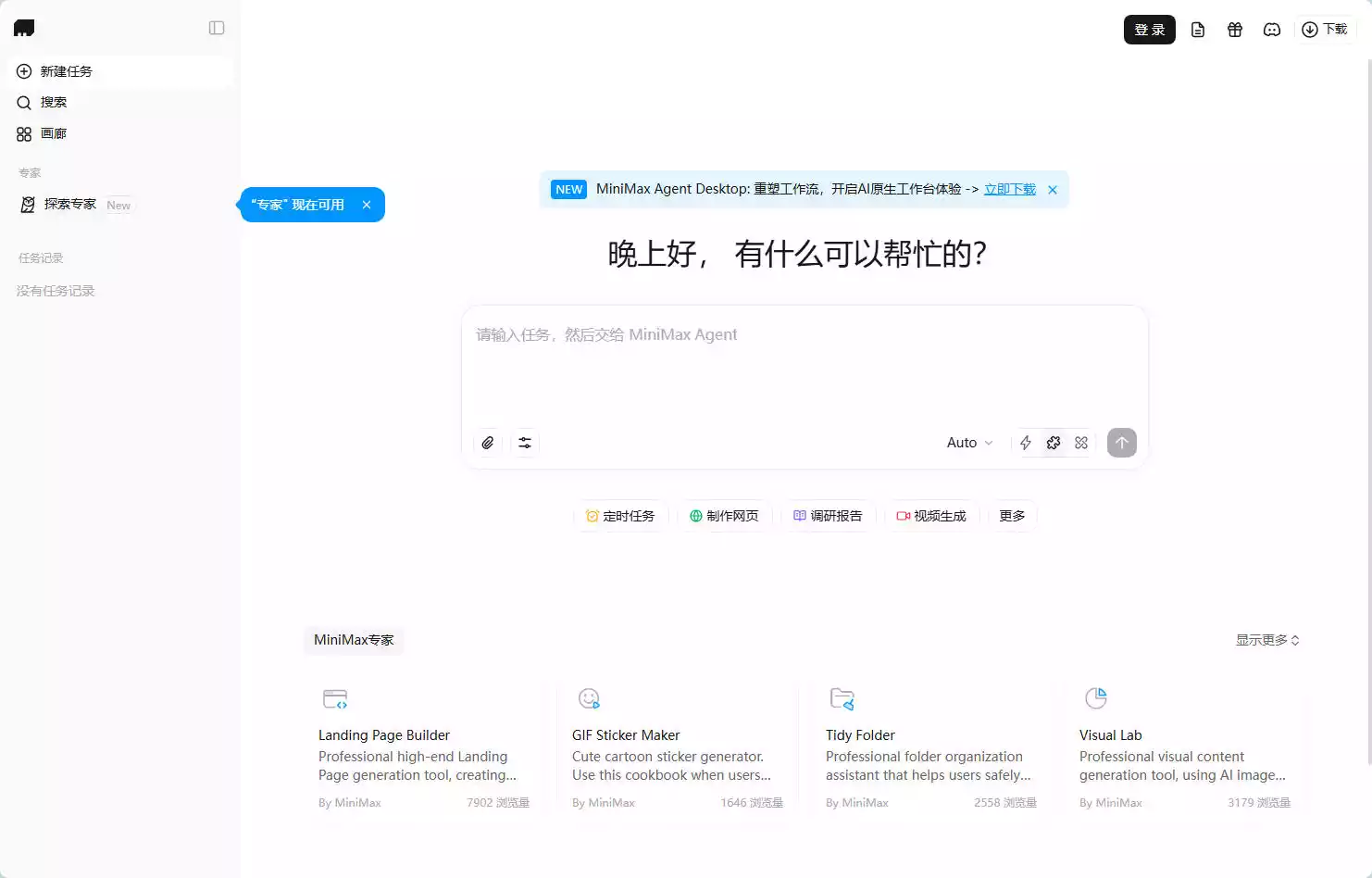Show more quick actions with 更多
The height and width of the screenshot is (878, 1372).
(1012, 516)
